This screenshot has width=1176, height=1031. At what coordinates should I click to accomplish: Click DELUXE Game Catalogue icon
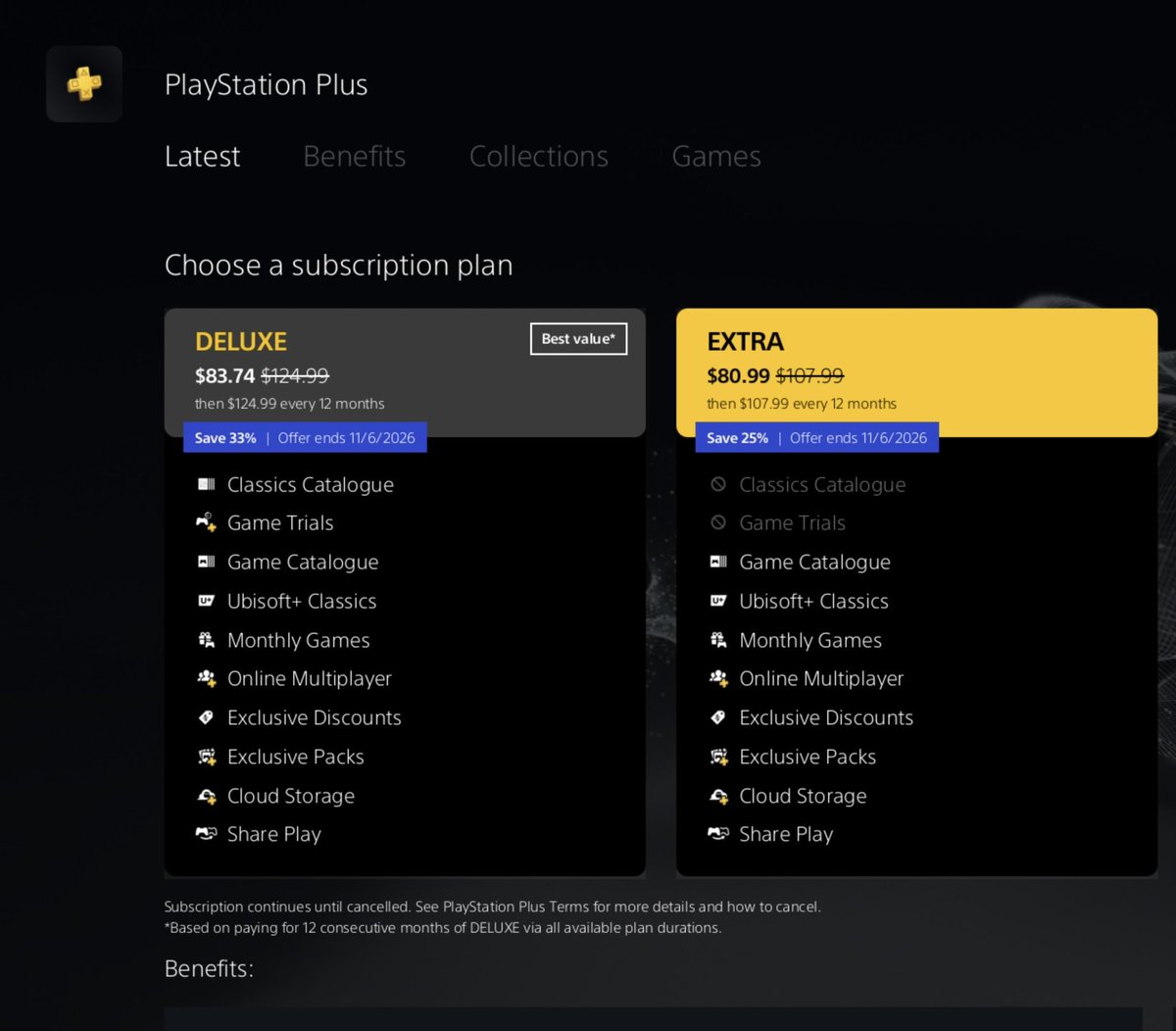(x=206, y=562)
